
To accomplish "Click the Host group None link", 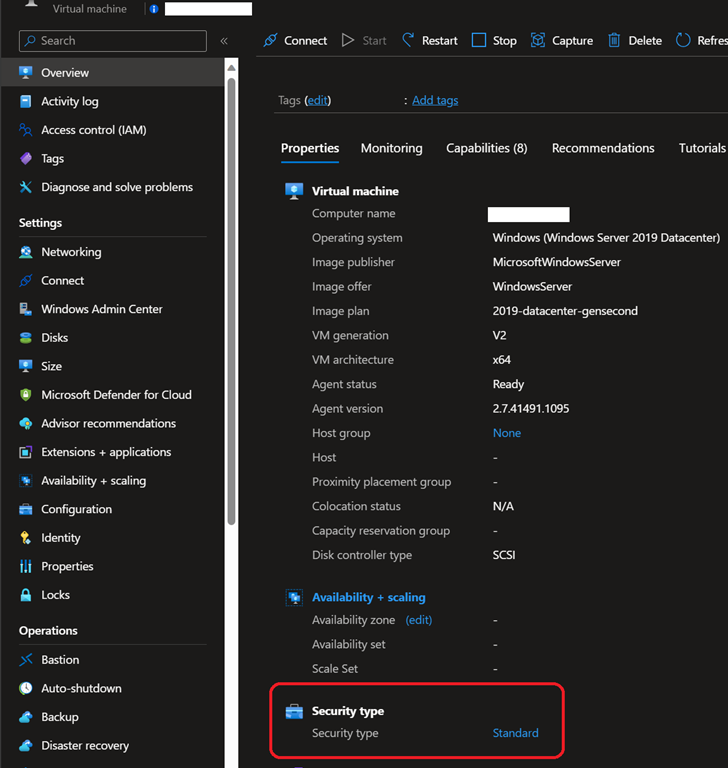I will click(506, 433).
